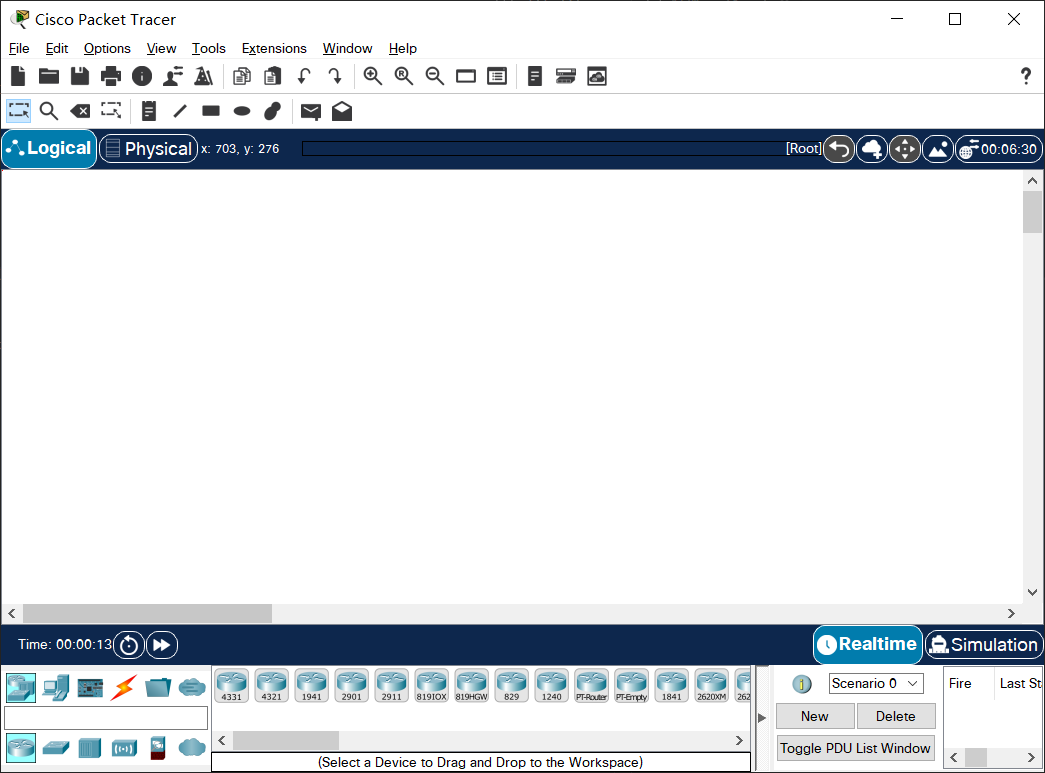This screenshot has width=1045, height=773.
Task: Draw an ellipse shape
Action: pyautogui.click(x=242, y=111)
